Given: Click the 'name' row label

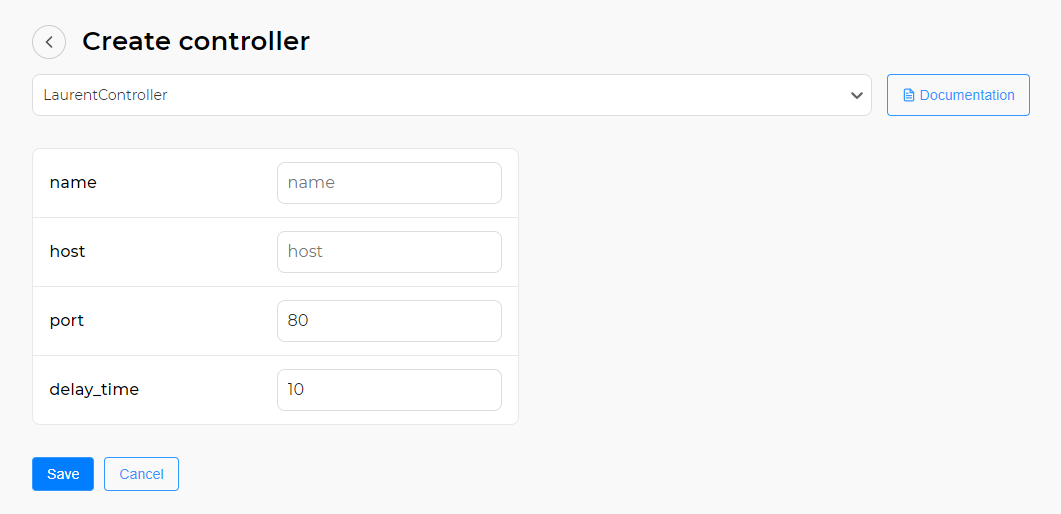Looking at the screenshot, I should click(73, 183).
